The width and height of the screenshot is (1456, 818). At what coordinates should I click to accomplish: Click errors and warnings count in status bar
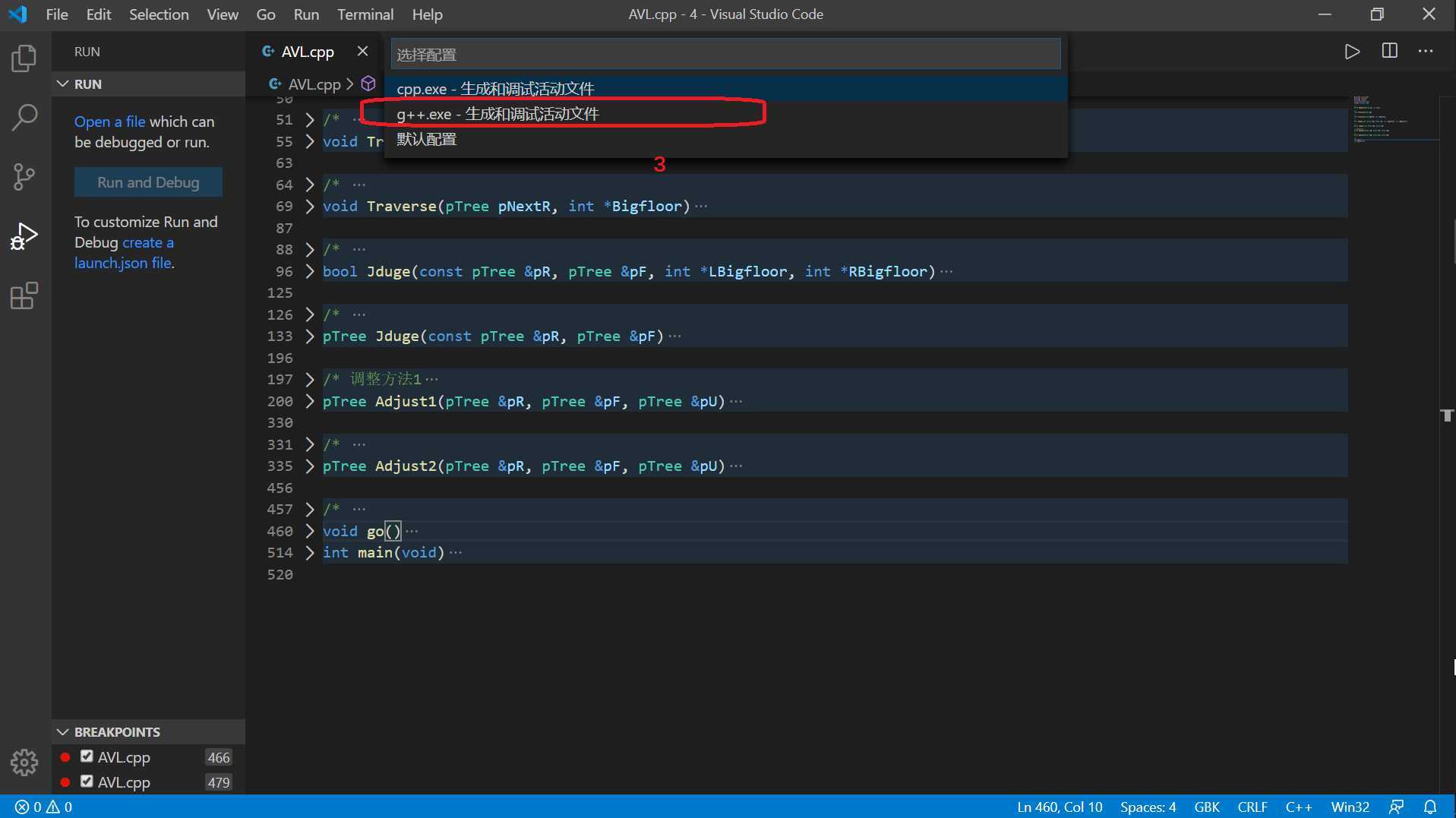click(44, 807)
